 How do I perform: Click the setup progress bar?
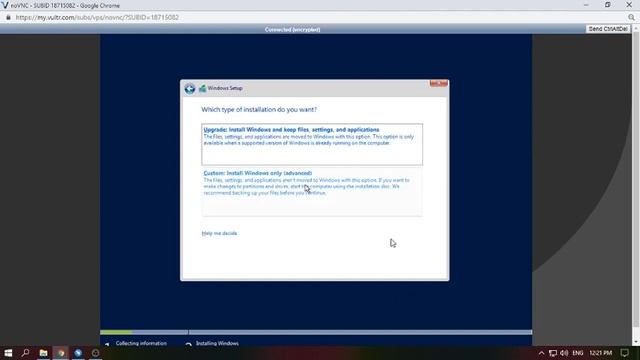(x=316, y=332)
